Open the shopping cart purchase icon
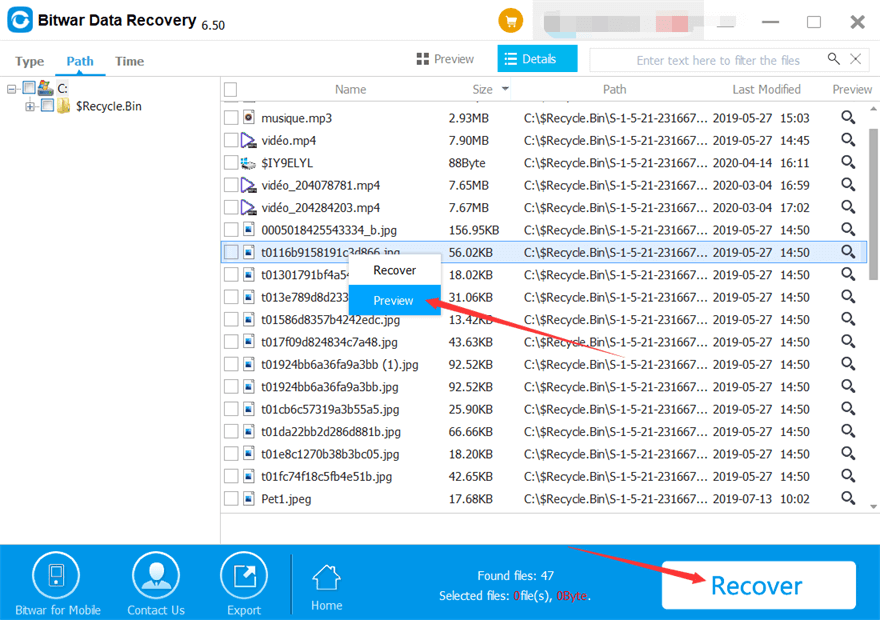Viewport: 880px width, 620px height. point(510,21)
